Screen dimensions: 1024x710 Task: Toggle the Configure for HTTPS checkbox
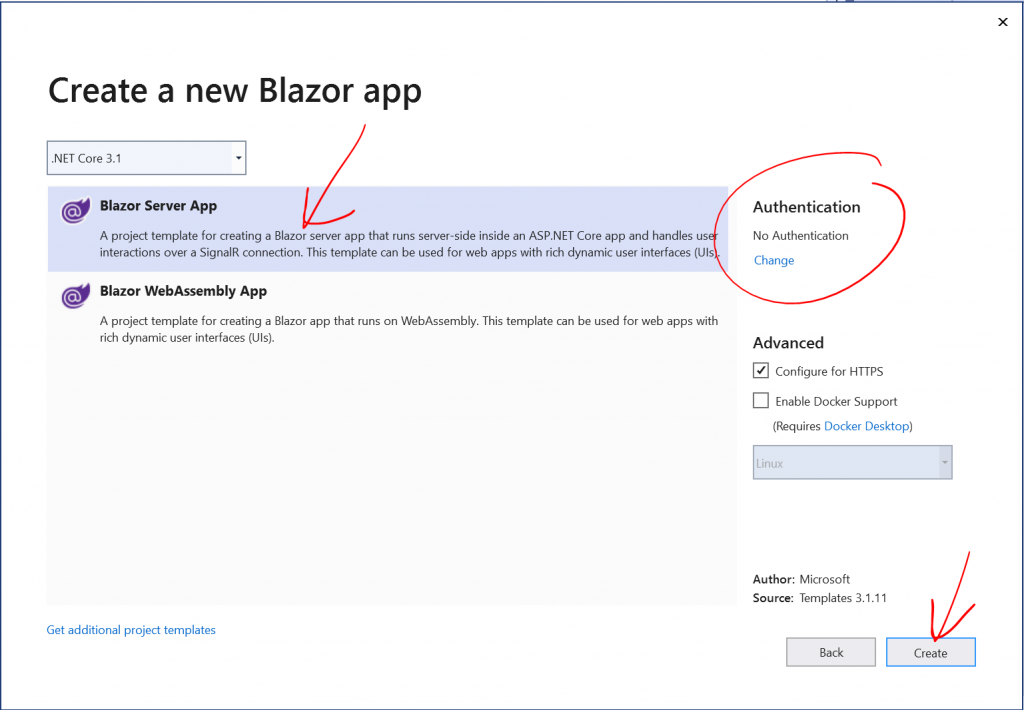pyautogui.click(x=760, y=370)
